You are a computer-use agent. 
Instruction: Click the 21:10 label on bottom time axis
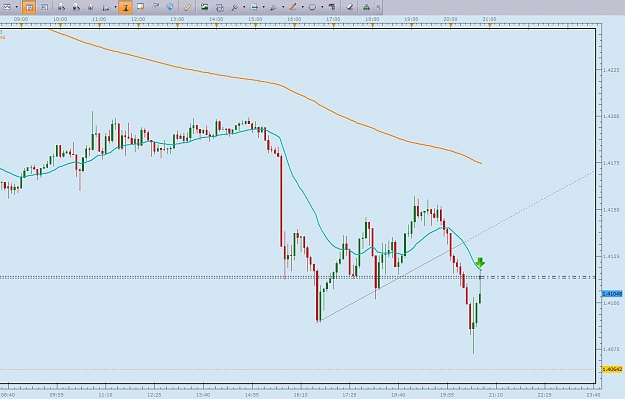tap(496, 395)
